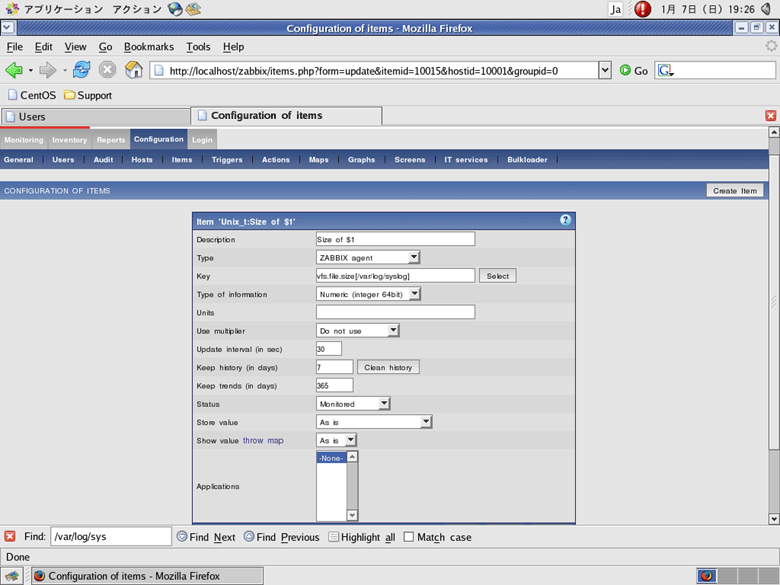780x585 pixels.
Task: Open the CentOS bookmark
Action: (31, 96)
